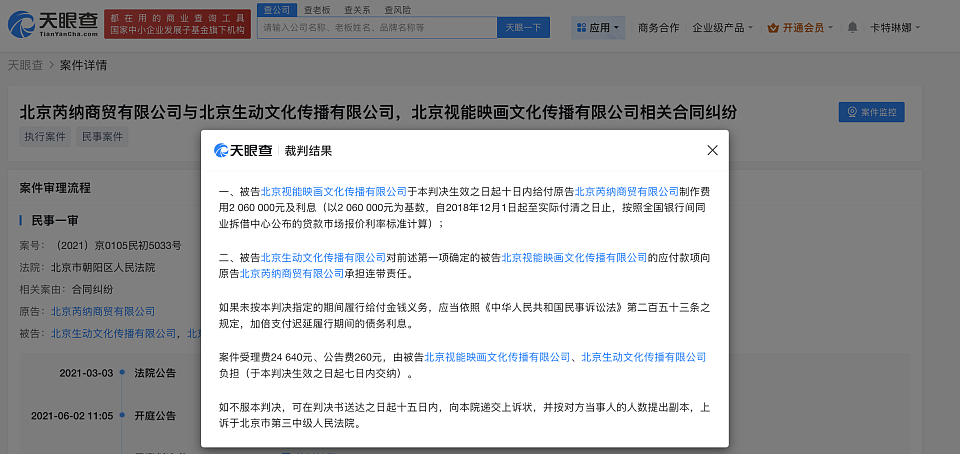Click the 2021-06-02 11:05 timeline dot
The width and height of the screenshot is (960, 454).
[122, 415]
